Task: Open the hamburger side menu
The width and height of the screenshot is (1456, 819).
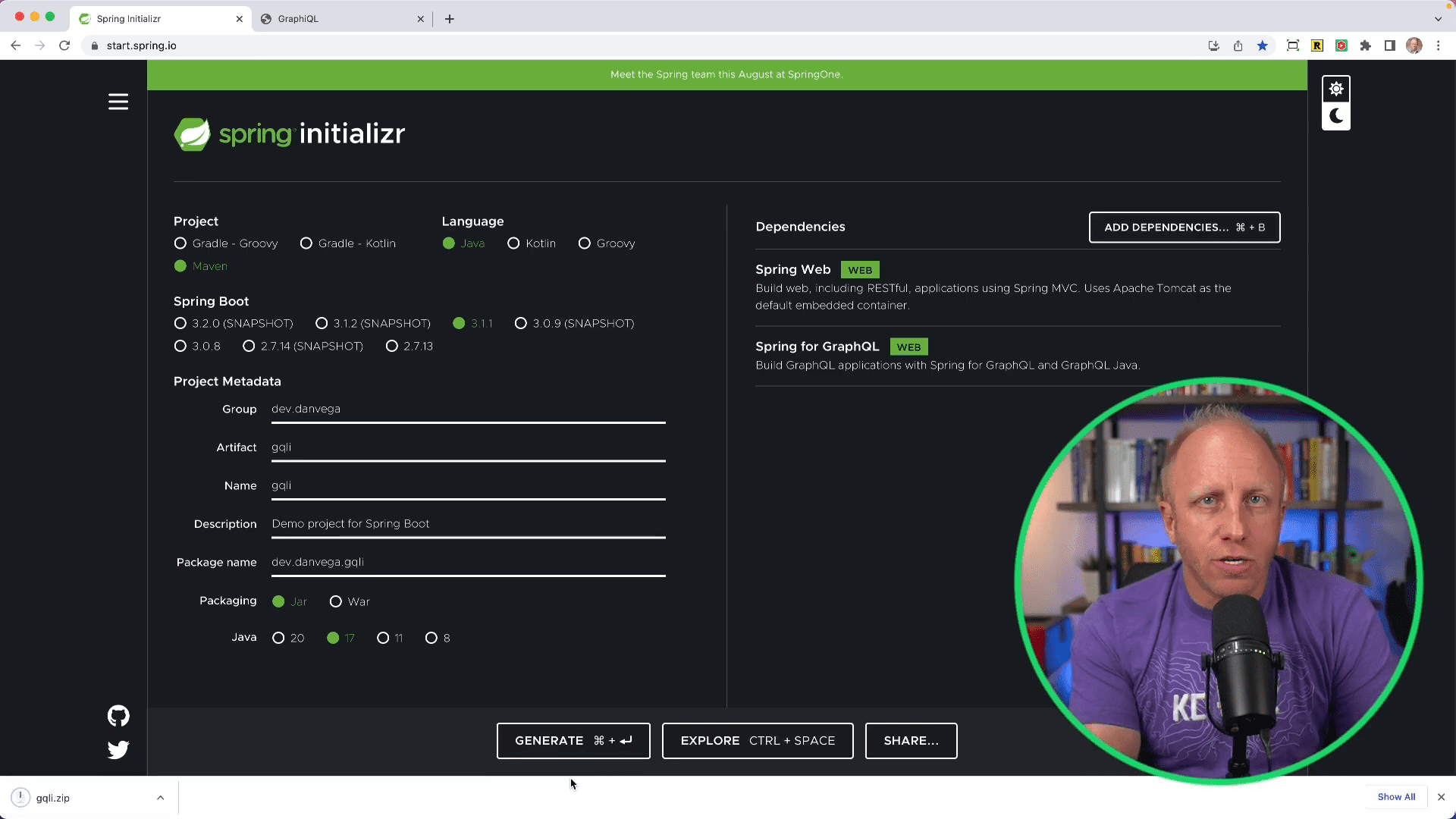Action: click(118, 102)
